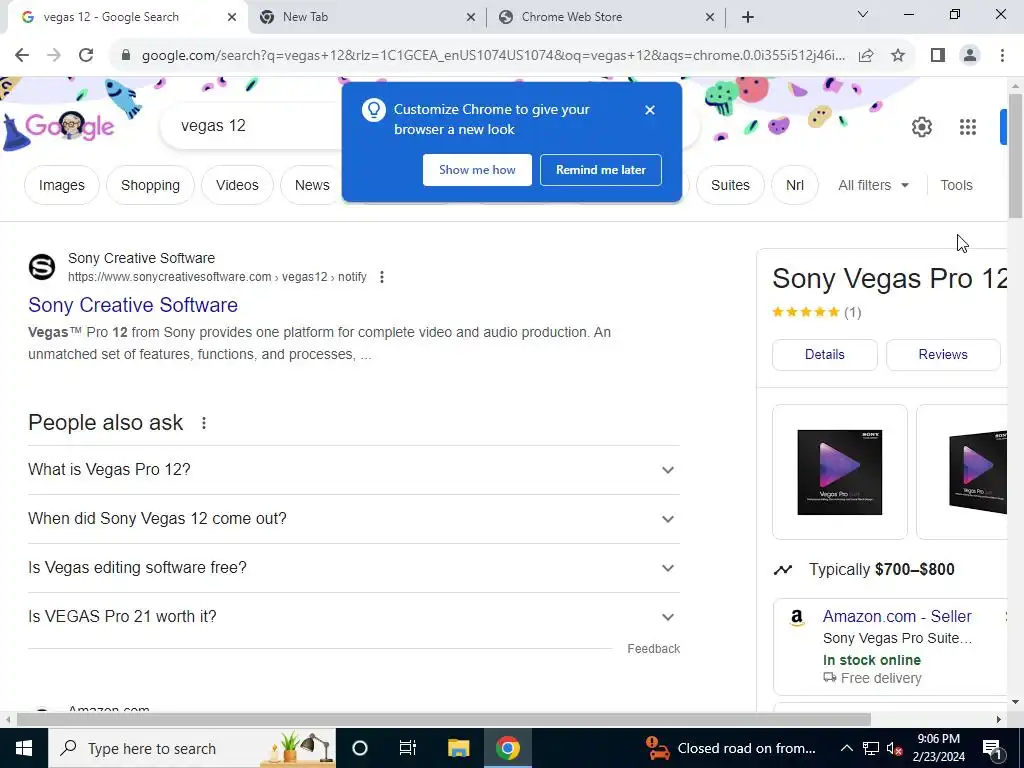
Task: Open the Chrome side panel icon
Action: tap(938, 56)
